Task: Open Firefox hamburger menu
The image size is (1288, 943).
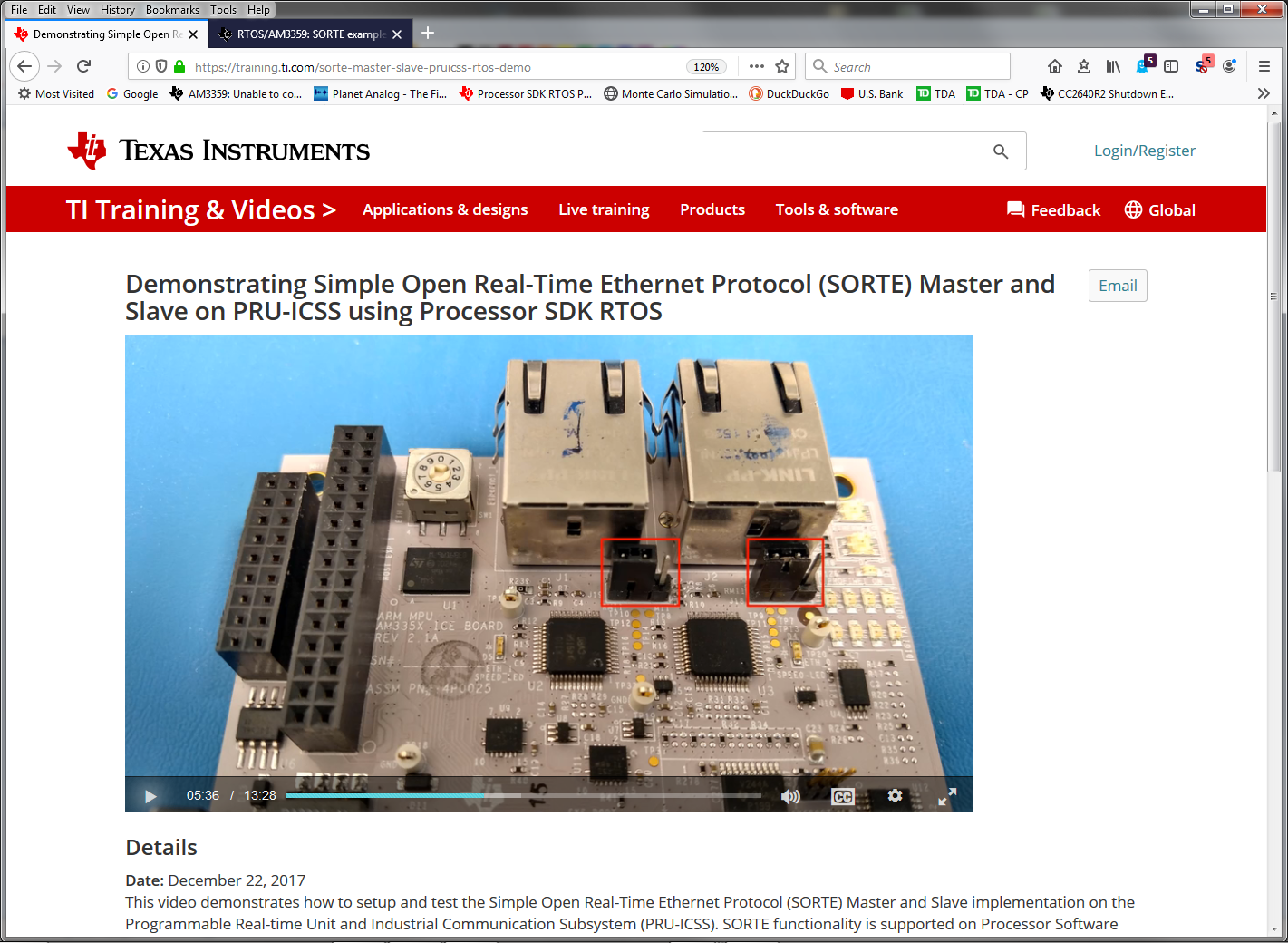Action: [x=1264, y=66]
